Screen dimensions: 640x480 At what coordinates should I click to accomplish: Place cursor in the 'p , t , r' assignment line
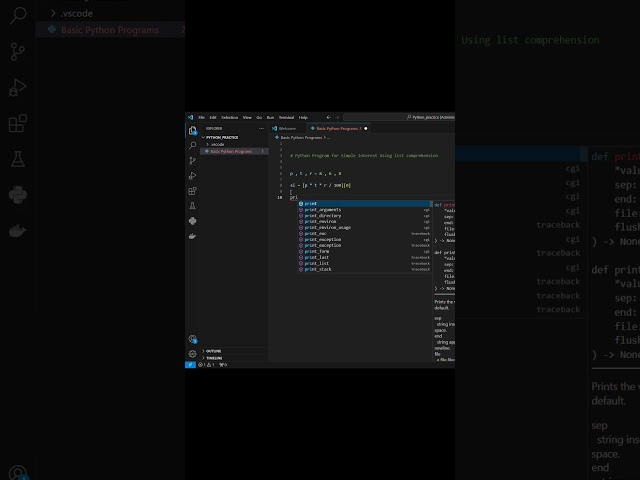(316, 173)
